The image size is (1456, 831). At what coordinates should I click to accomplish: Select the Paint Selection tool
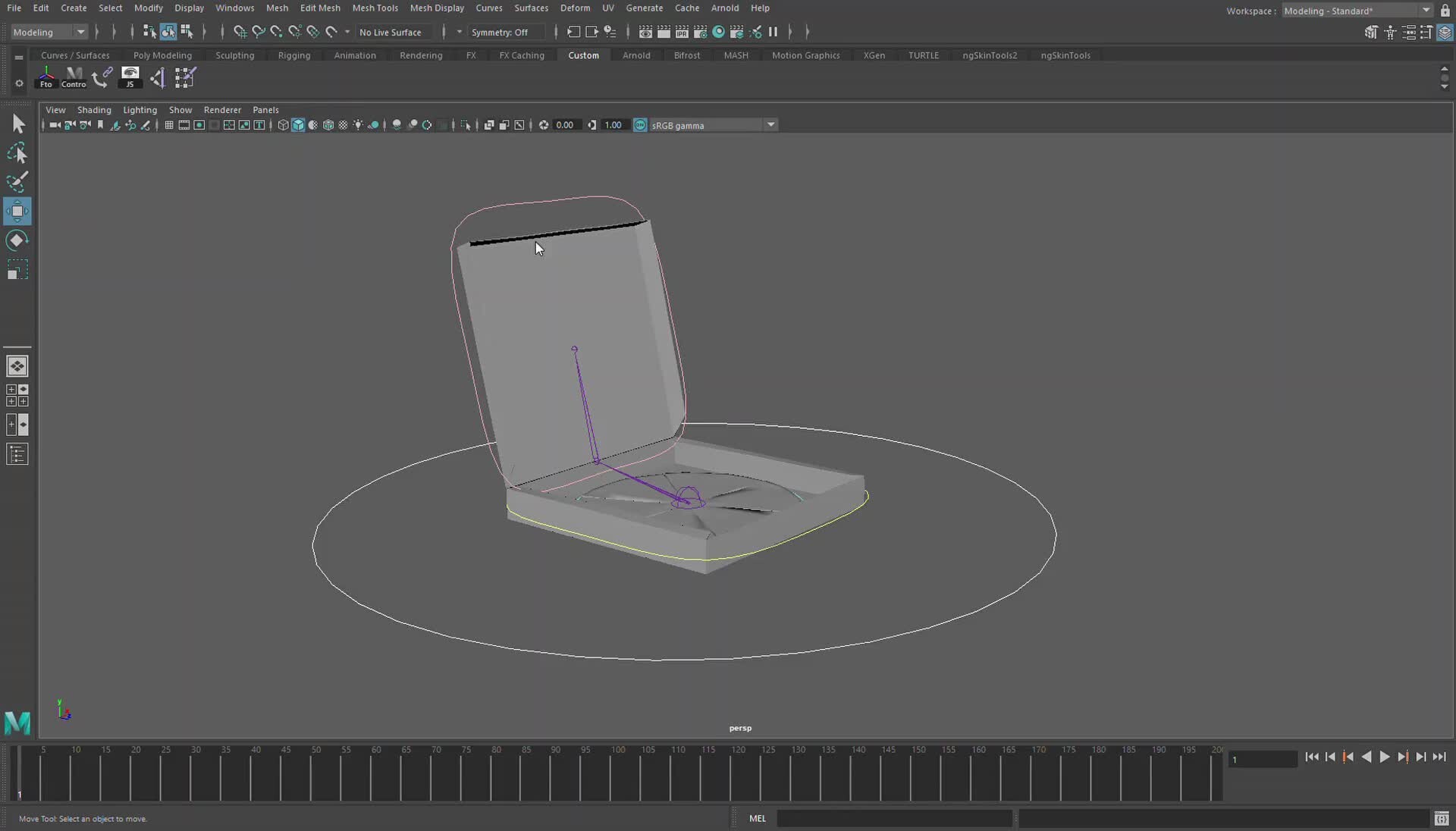18,182
